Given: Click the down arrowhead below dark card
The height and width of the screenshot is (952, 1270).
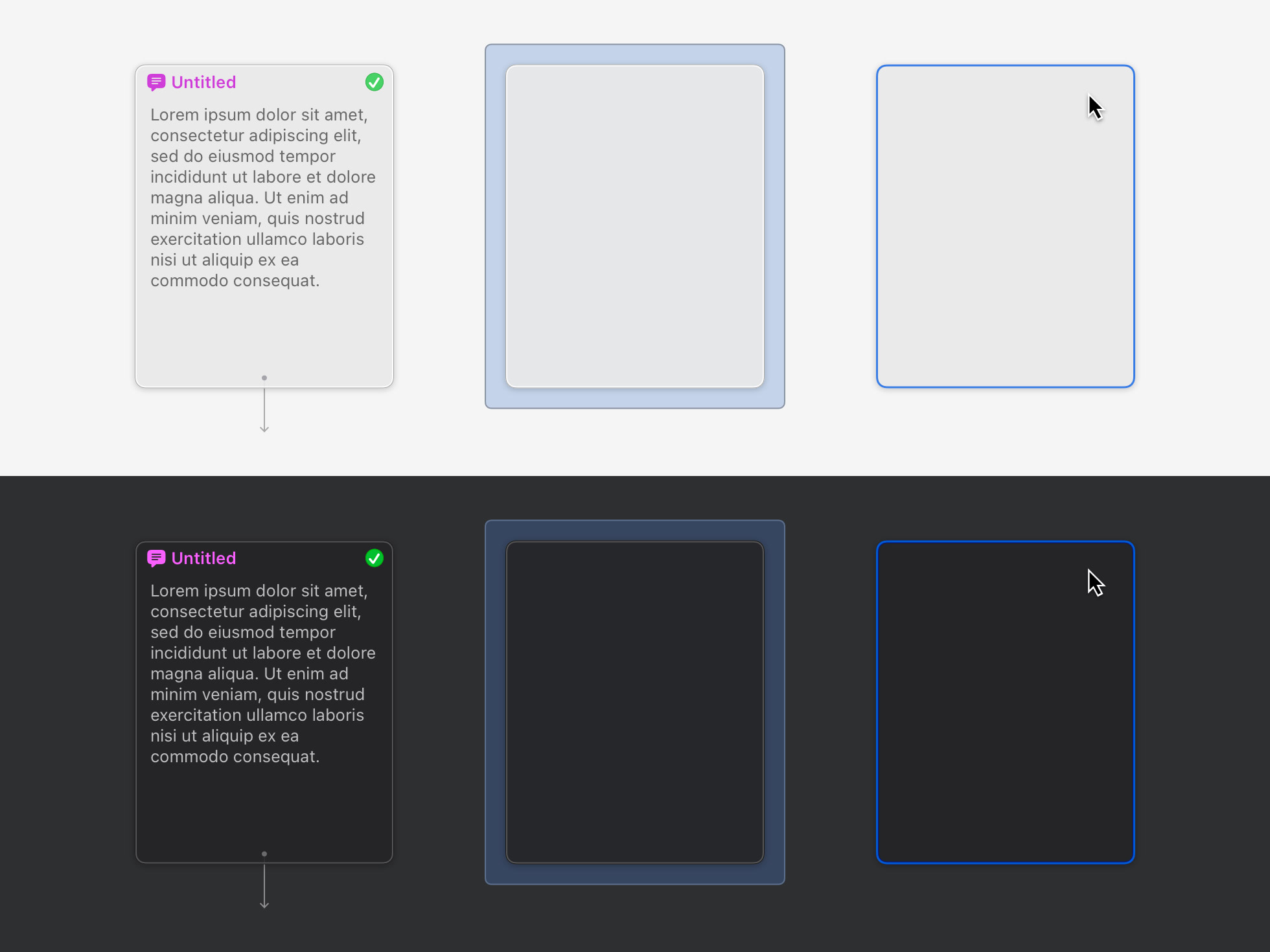Looking at the screenshot, I should (x=264, y=905).
